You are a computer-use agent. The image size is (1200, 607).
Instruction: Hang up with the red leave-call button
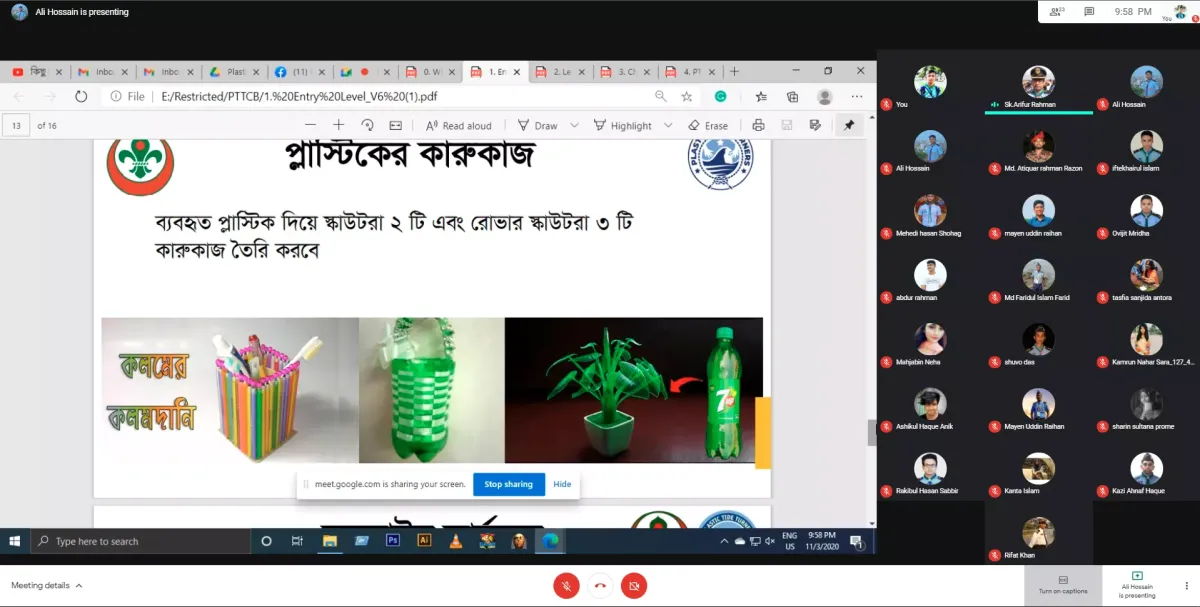click(600, 586)
